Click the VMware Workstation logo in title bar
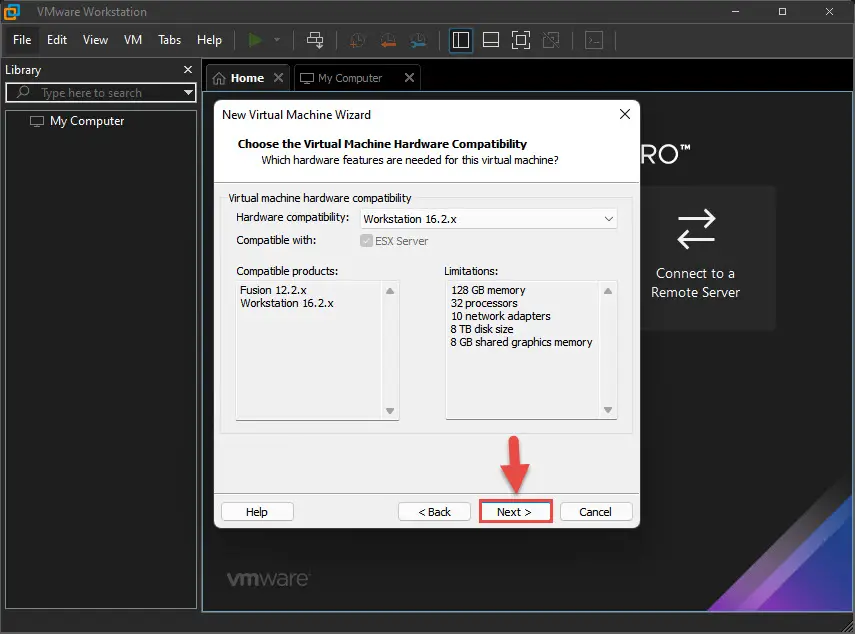Viewport: 855px width, 634px height. click(x=12, y=11)
